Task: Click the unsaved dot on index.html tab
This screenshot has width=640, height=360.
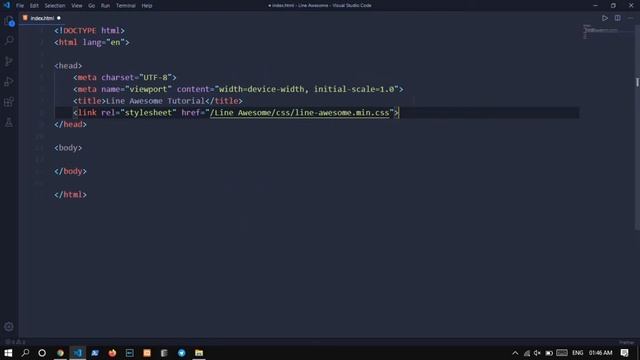Action: 59,18
